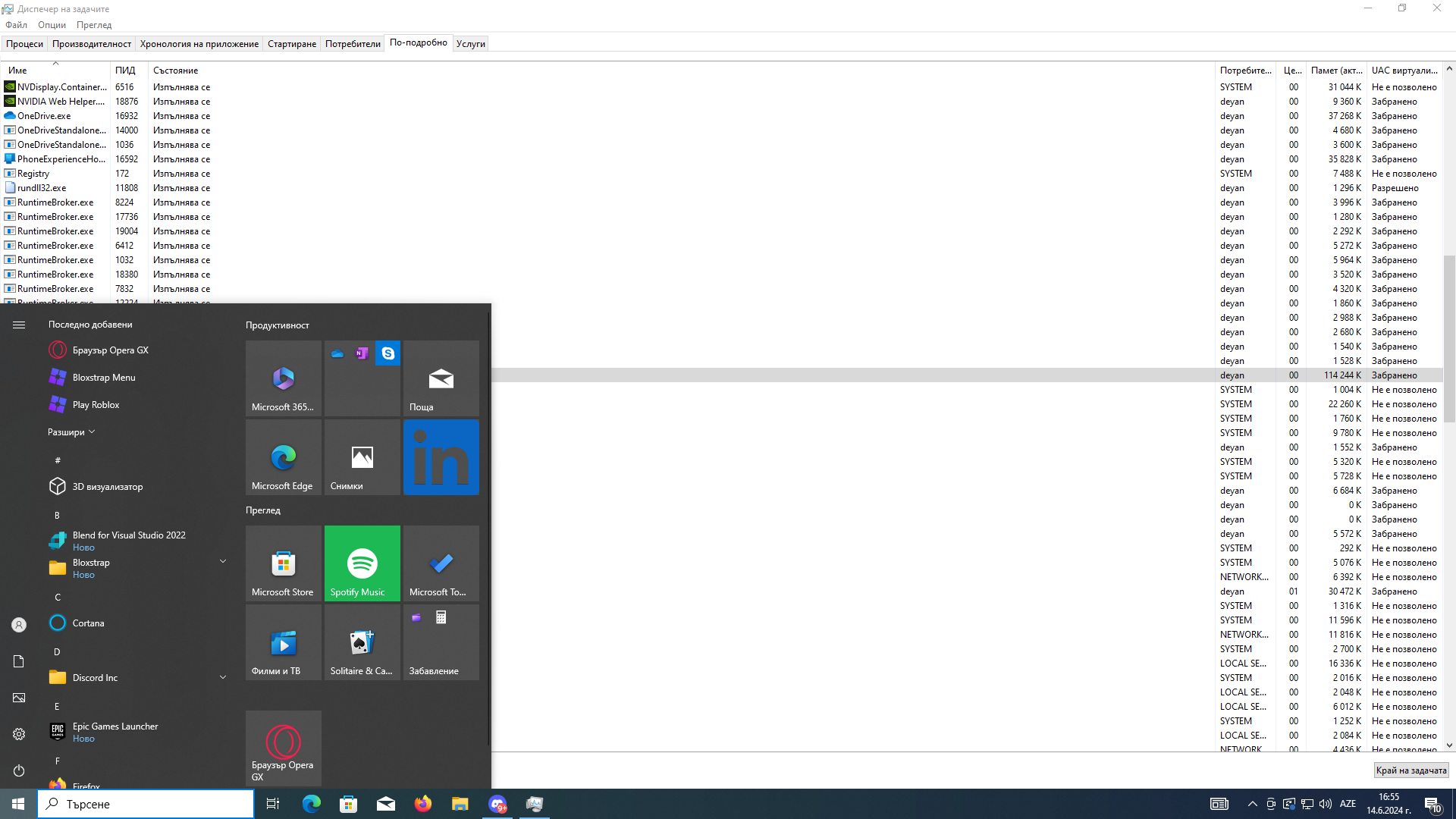The width and height of the screenshot is (1456, 819).
Task: Expand the Bloxstrap folder
Action: point(223,561)
